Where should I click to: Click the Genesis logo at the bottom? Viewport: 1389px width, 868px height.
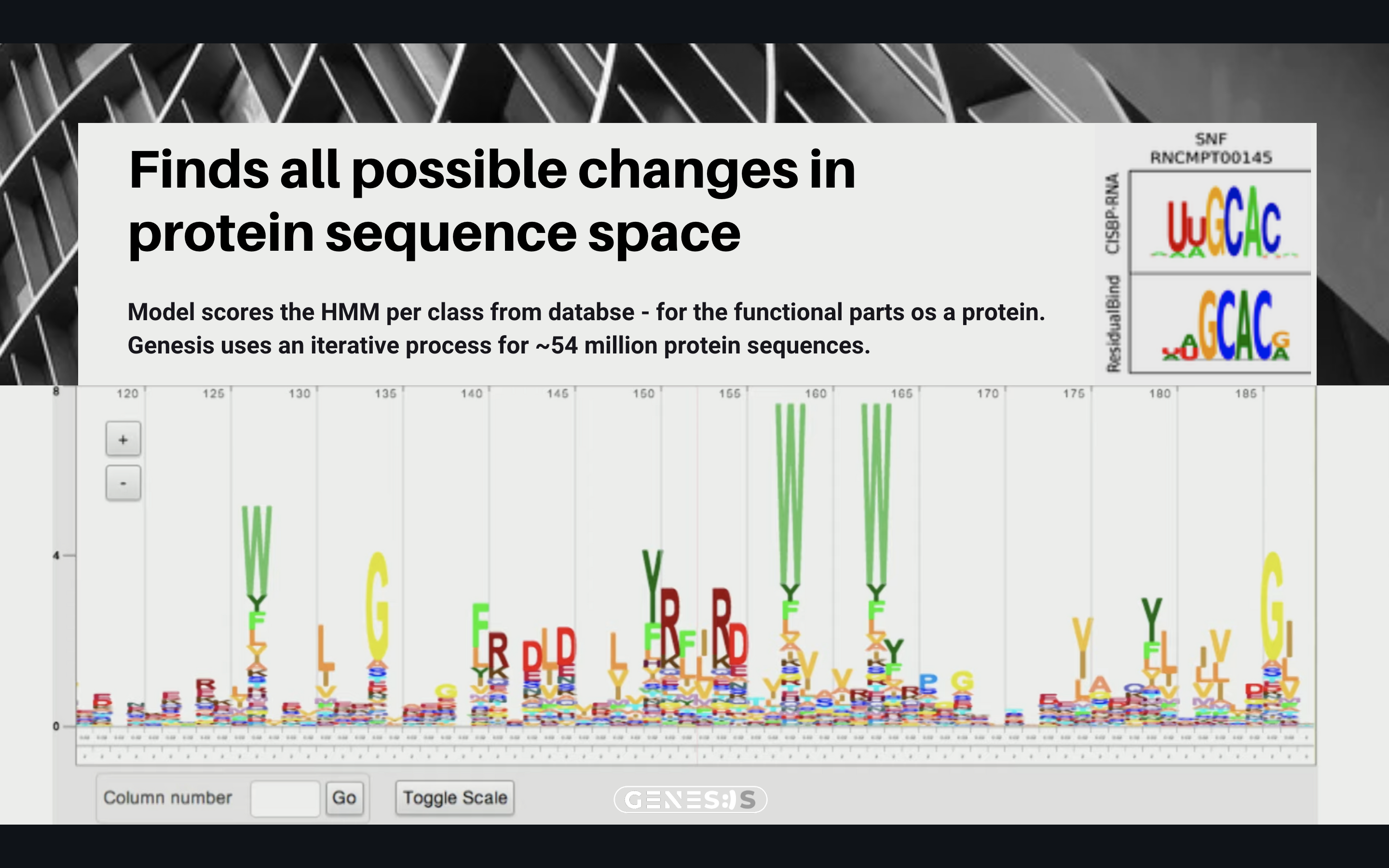[690, 799]
